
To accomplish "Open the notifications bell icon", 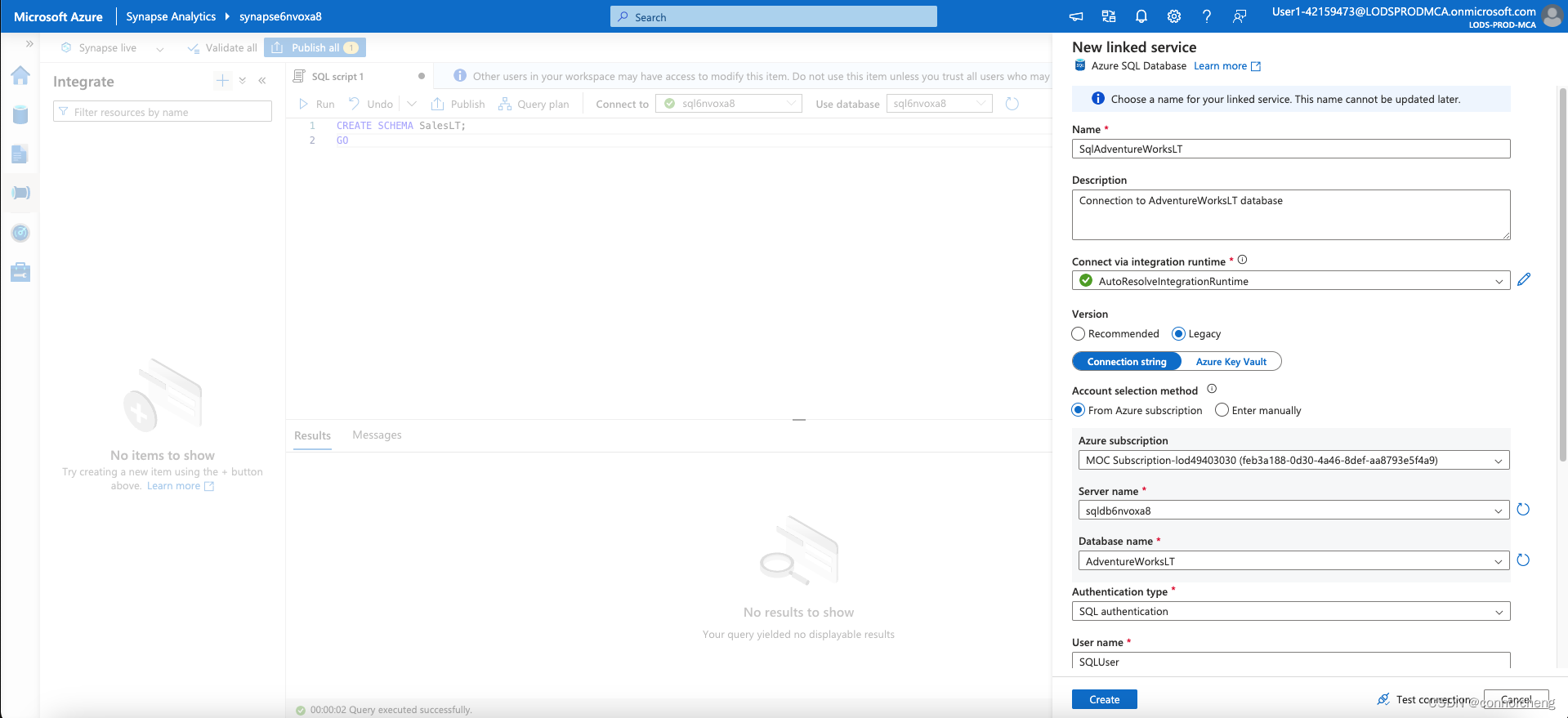I will 1141,16.
